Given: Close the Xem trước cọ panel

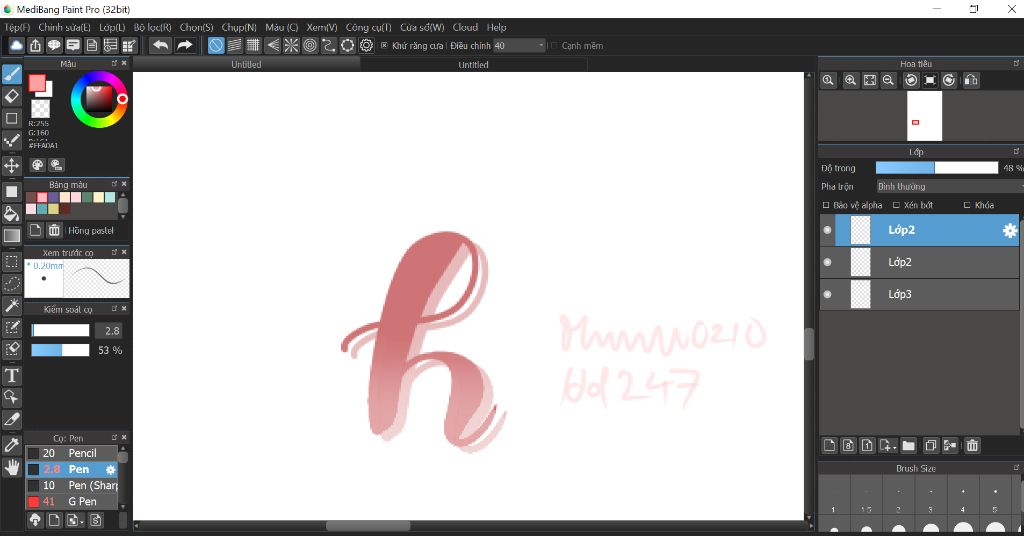Looking at the screenshot, I should point(124,252).
